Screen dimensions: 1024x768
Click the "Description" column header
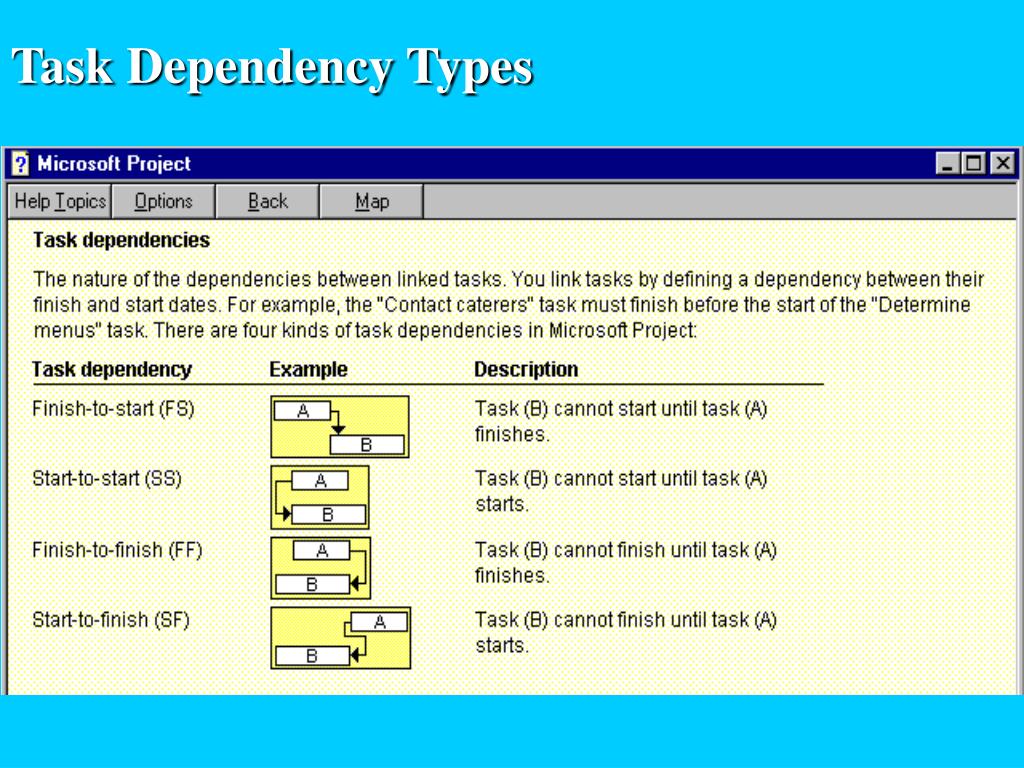coord(526,369)
